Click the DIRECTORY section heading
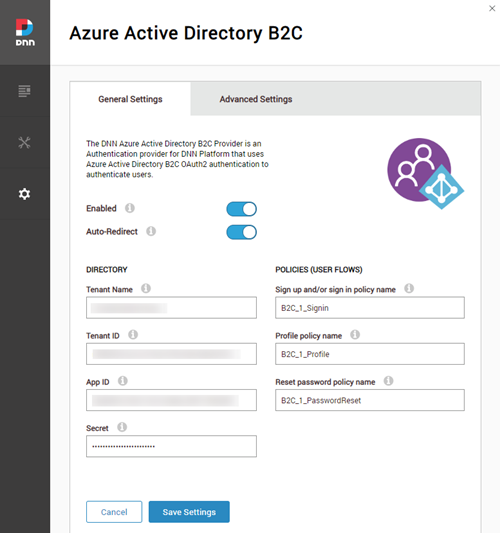This screenshot has height=533, width=500. pos(107,270)
